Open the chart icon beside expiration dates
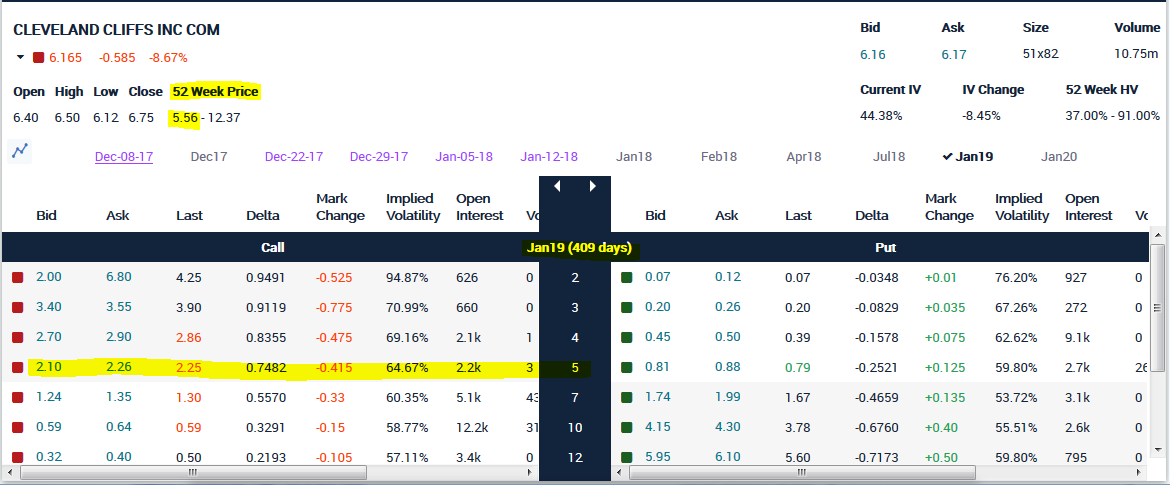The height and width of the screenshot is (485, 1170). click(x=18, y=151)
